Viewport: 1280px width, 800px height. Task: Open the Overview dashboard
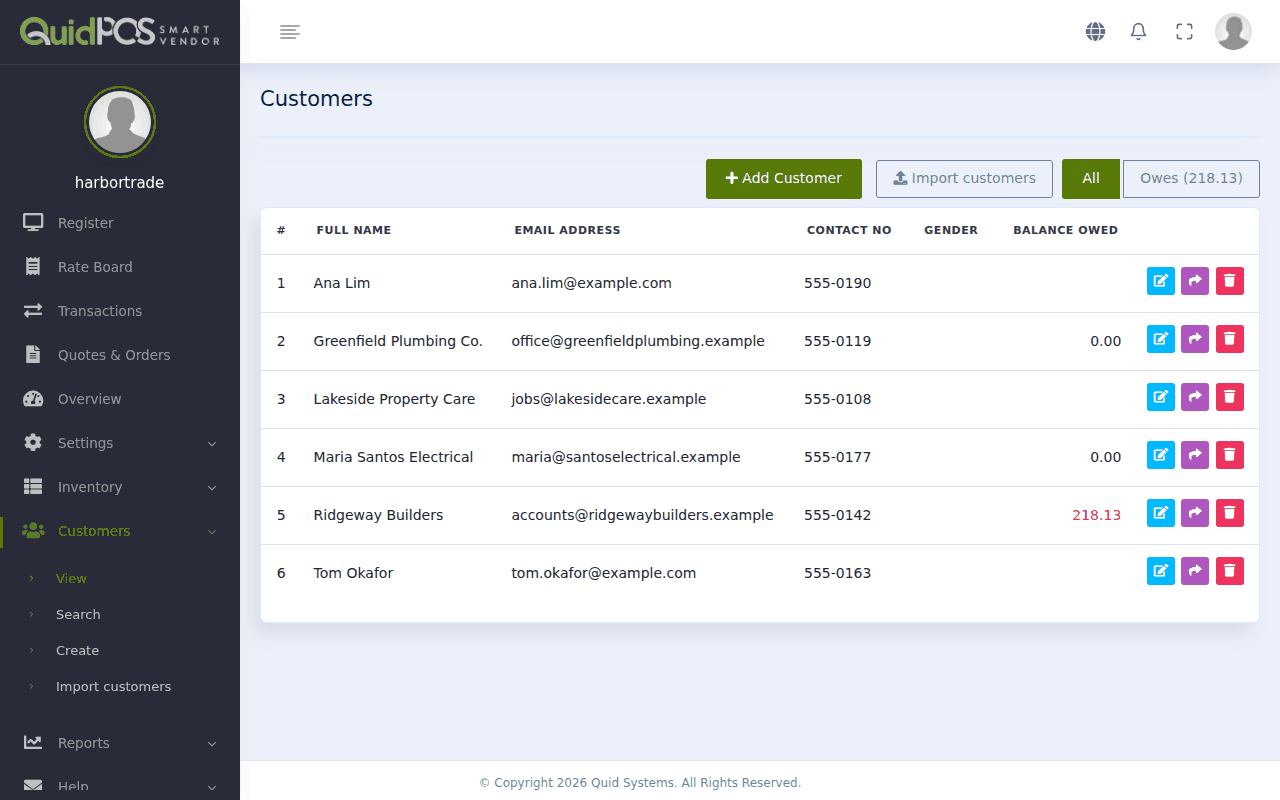point(120,399)
